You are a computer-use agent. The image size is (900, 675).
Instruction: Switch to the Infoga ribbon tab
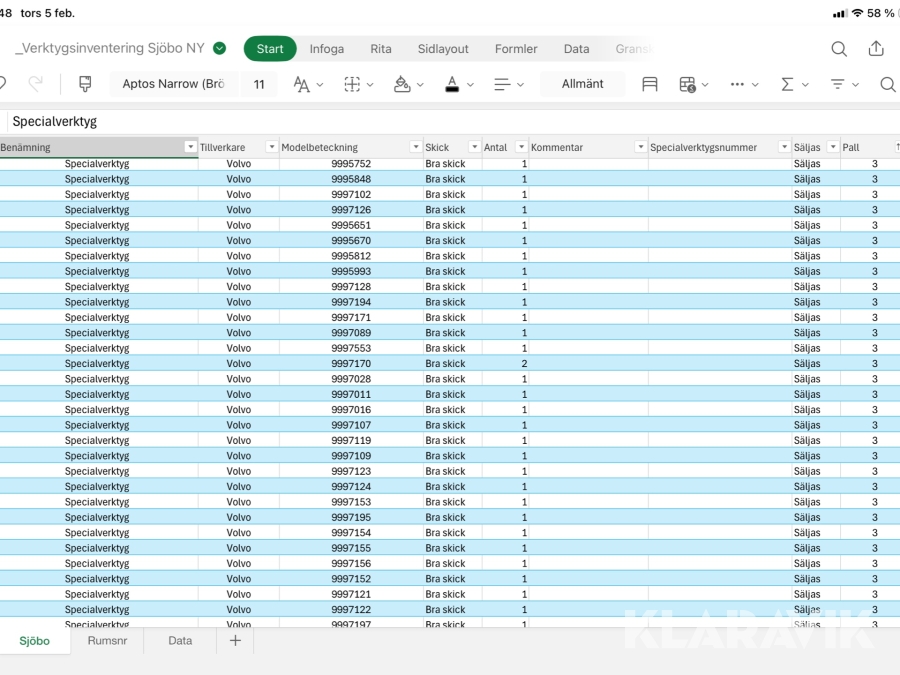pos(327,49)
